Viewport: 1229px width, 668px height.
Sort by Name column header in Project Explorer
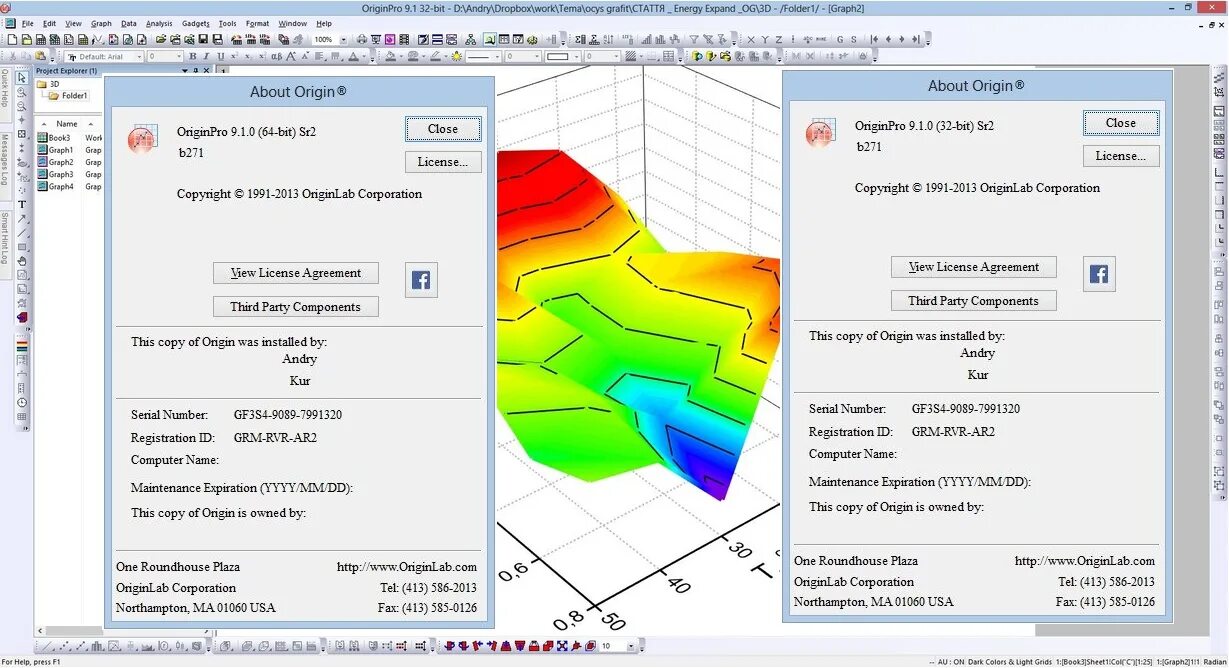click(x=67, y=124)
